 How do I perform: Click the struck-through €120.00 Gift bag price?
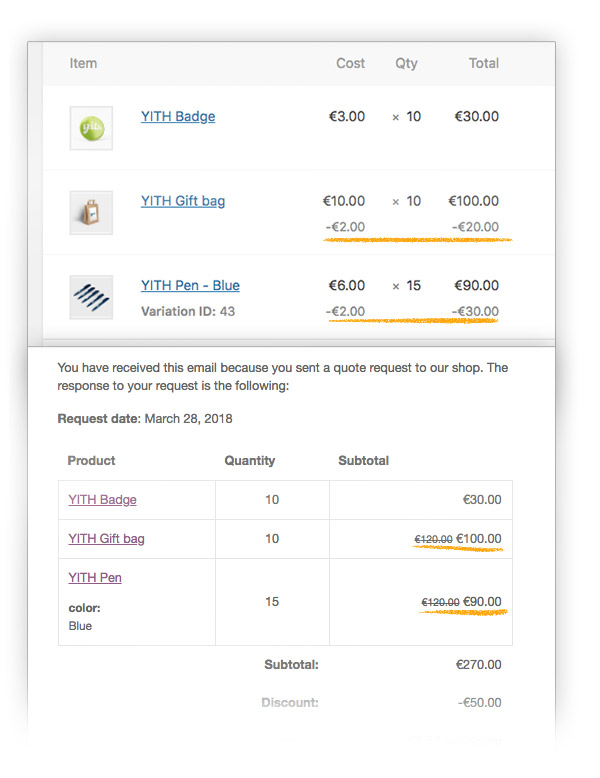coord(433,540)
